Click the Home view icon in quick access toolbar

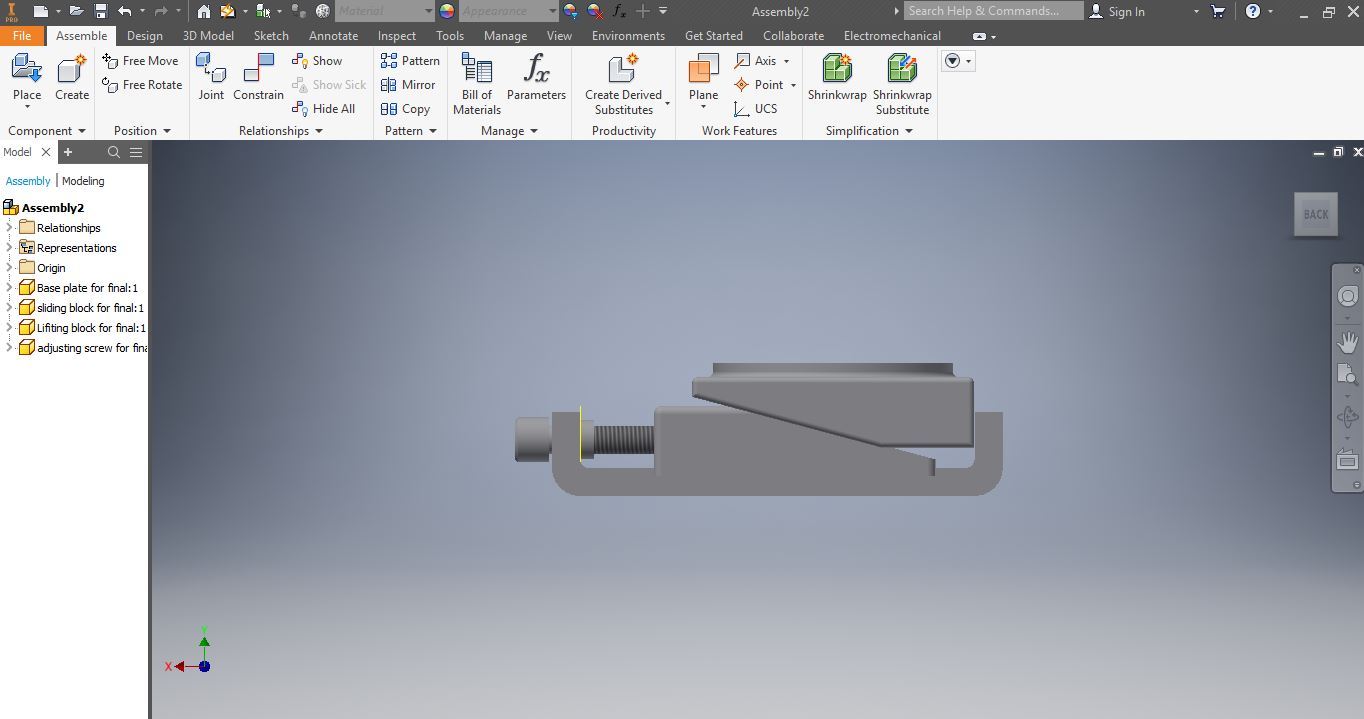pyautogui.click(x=204, y=11)
